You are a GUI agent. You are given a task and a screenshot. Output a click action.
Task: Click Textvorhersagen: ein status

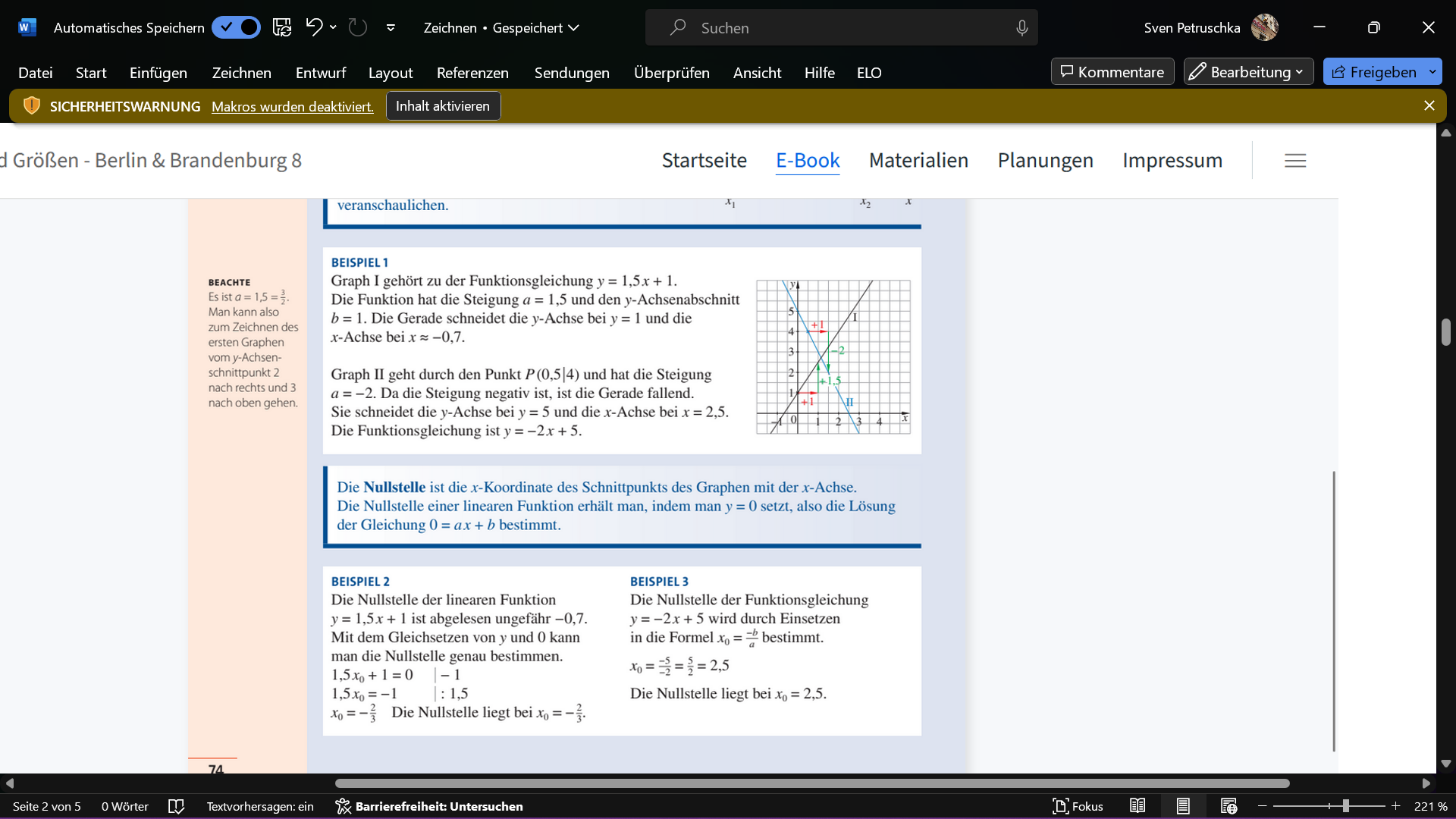tap(260, 806)
